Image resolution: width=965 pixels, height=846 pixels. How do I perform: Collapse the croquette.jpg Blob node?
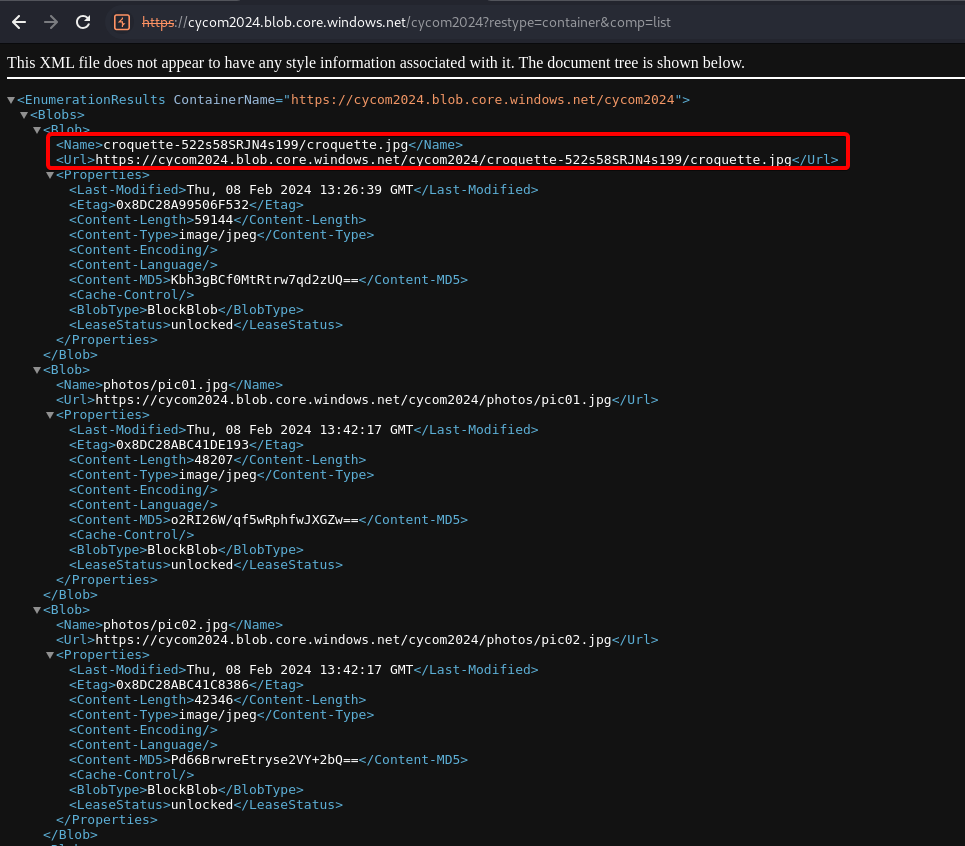[x=37, y=130]
